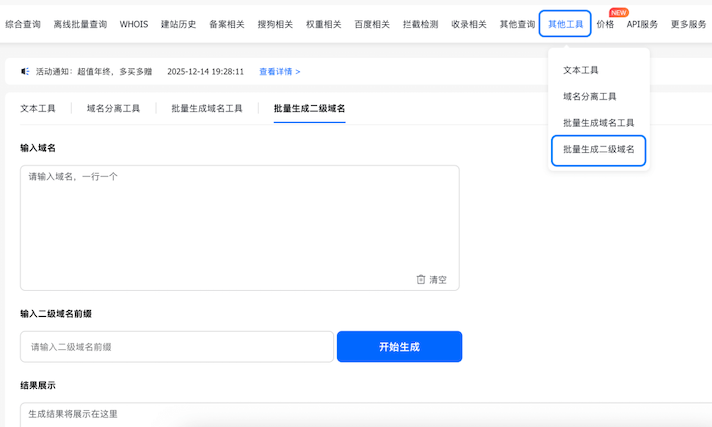The width and height of the screenshot is (712, 427).
Task: Select 文本工具 from the open dropdown menu
Action: tap(580, 70)
